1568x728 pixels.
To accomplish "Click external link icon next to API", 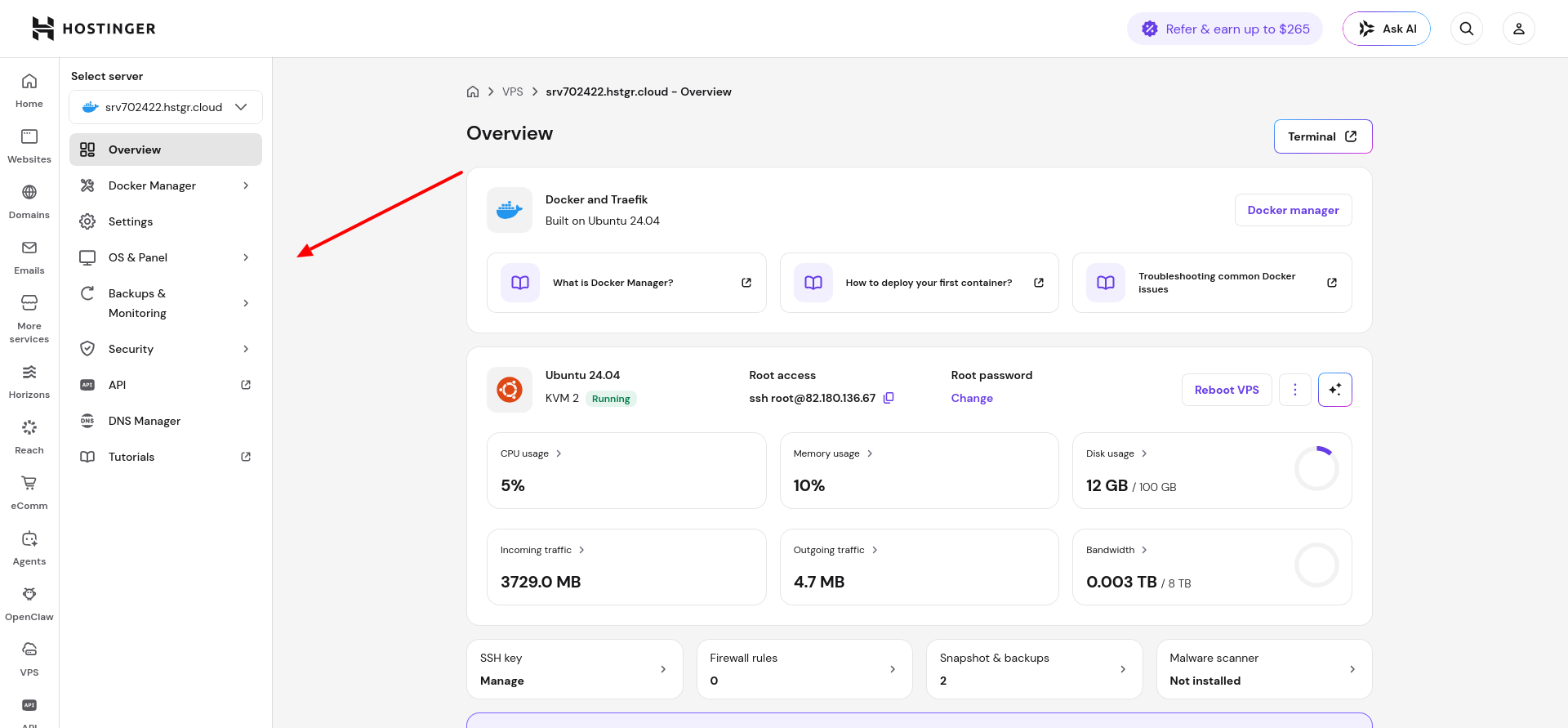I will coord(246,385).
